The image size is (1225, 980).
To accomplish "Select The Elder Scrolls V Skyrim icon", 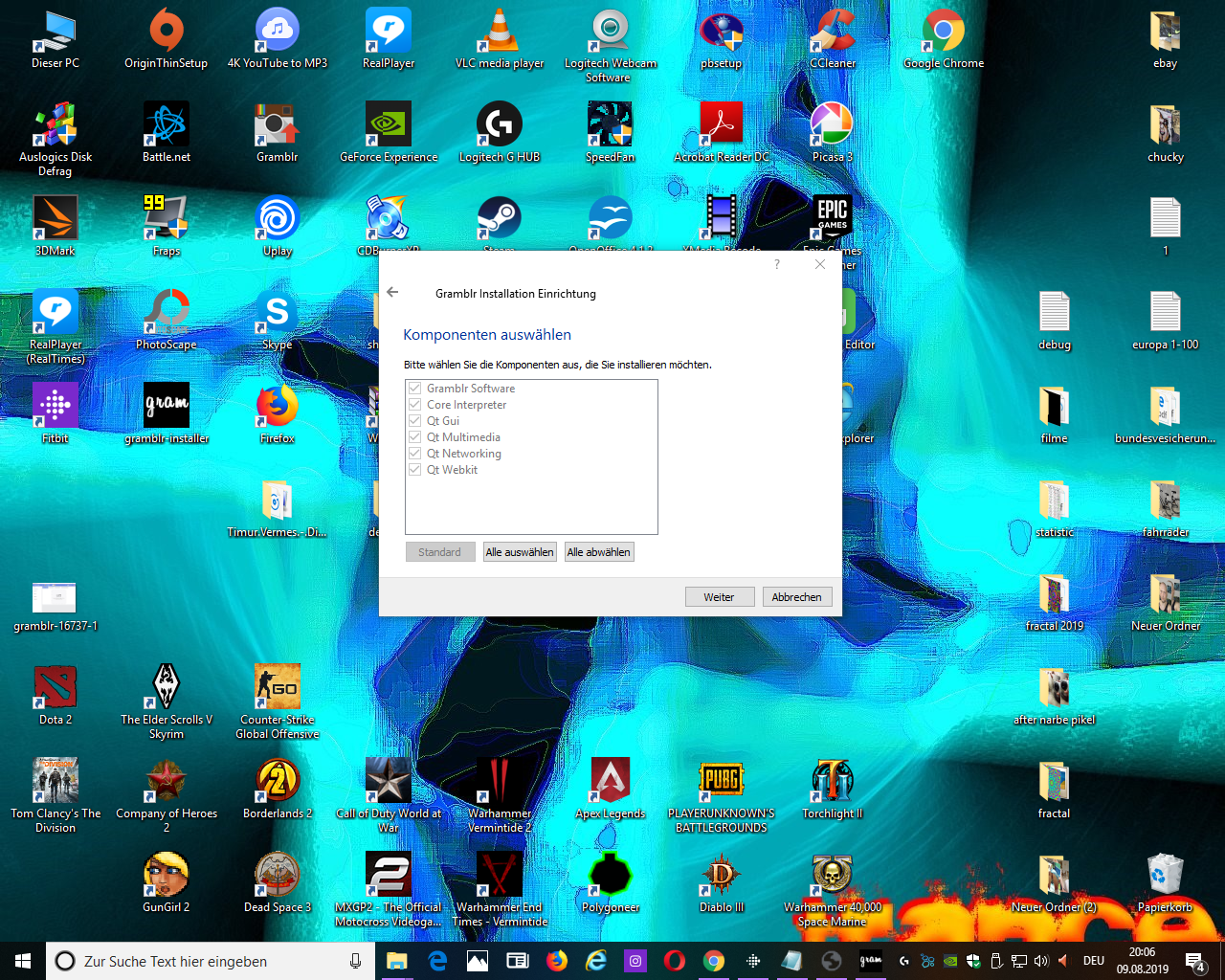I will [x=167, y=702].
